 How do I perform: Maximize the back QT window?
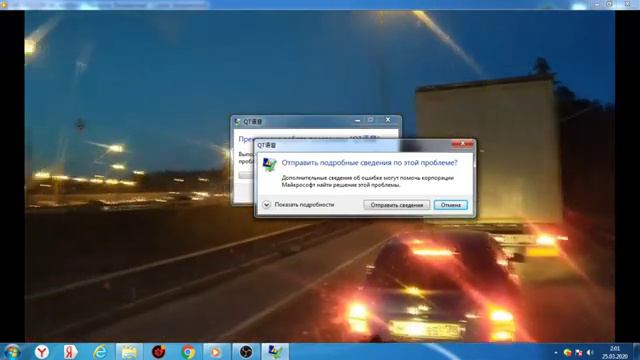pos(370,120)
